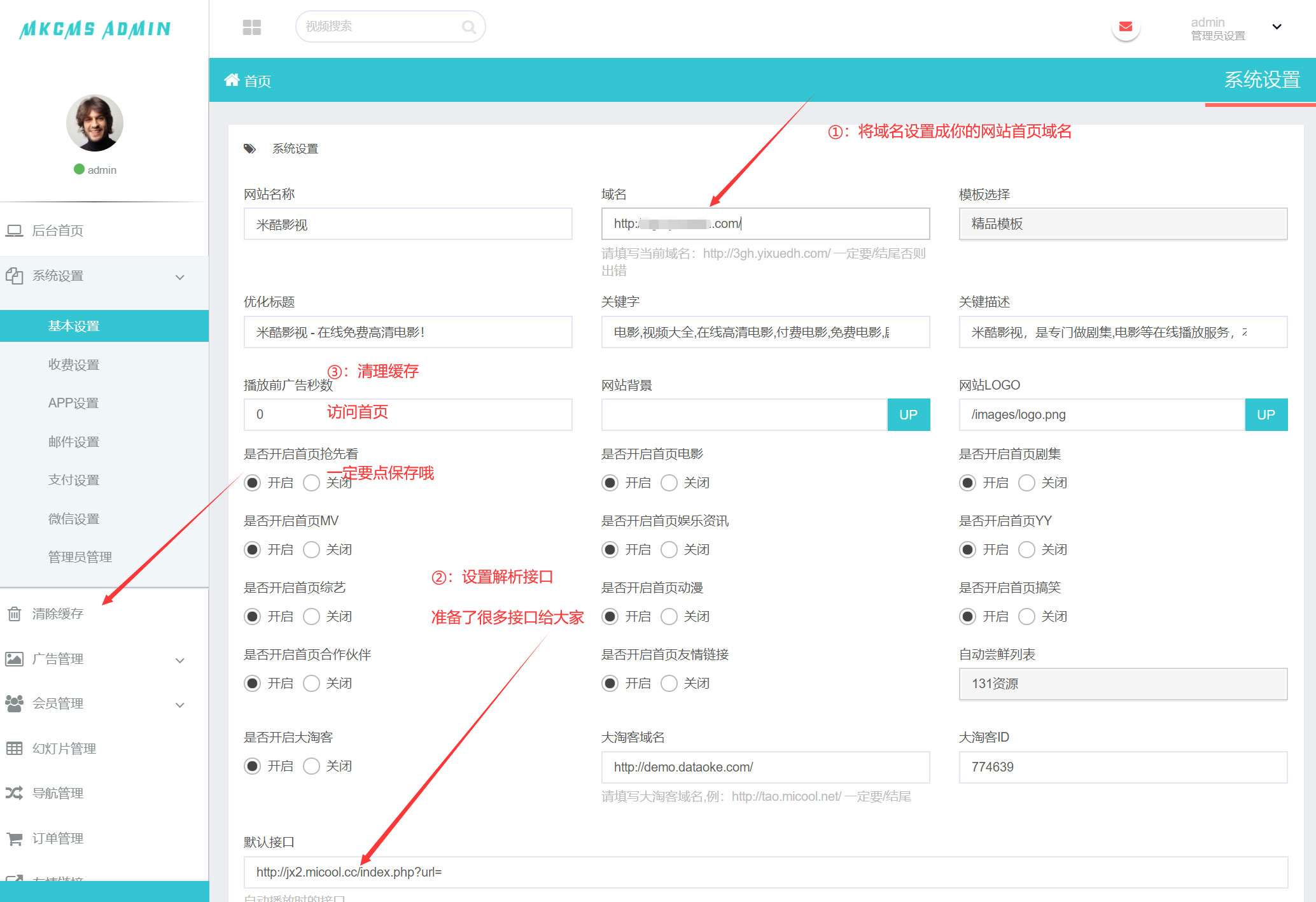Click the table icon for 幻灯片管理
The height and width of the screenshot is (902, 1316).
coord(14,749)
